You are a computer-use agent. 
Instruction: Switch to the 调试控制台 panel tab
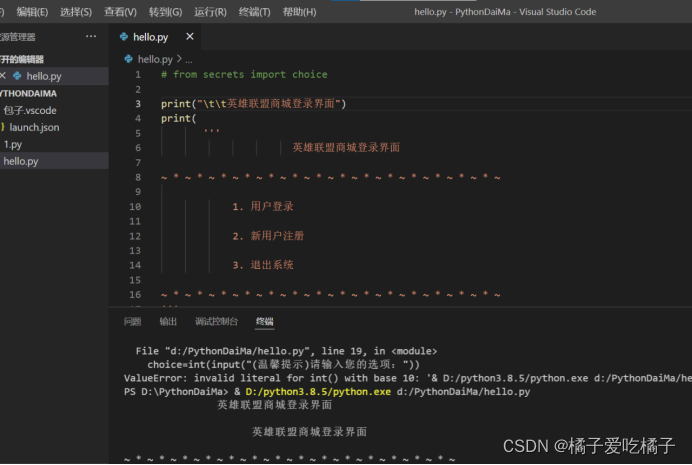click(216, 322)
